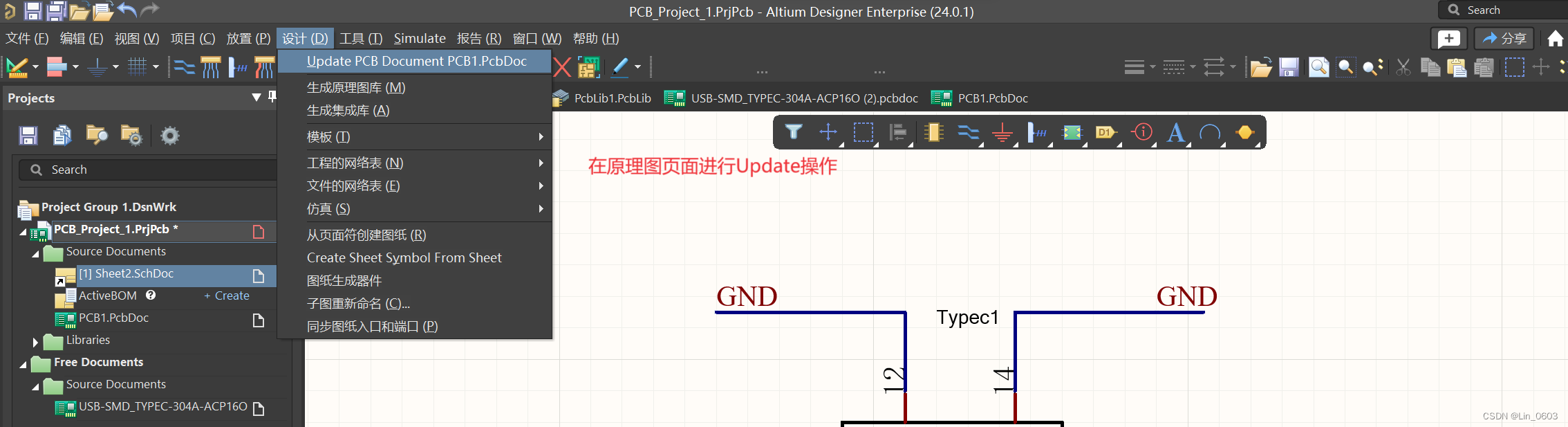Open the 文件 (F) menu

[27, 39]
